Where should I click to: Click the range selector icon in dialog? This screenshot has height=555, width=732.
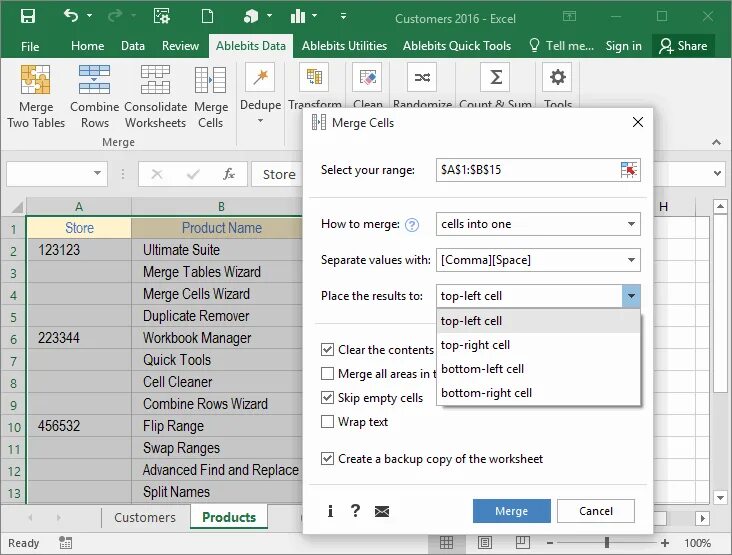(x=629, y=170)
